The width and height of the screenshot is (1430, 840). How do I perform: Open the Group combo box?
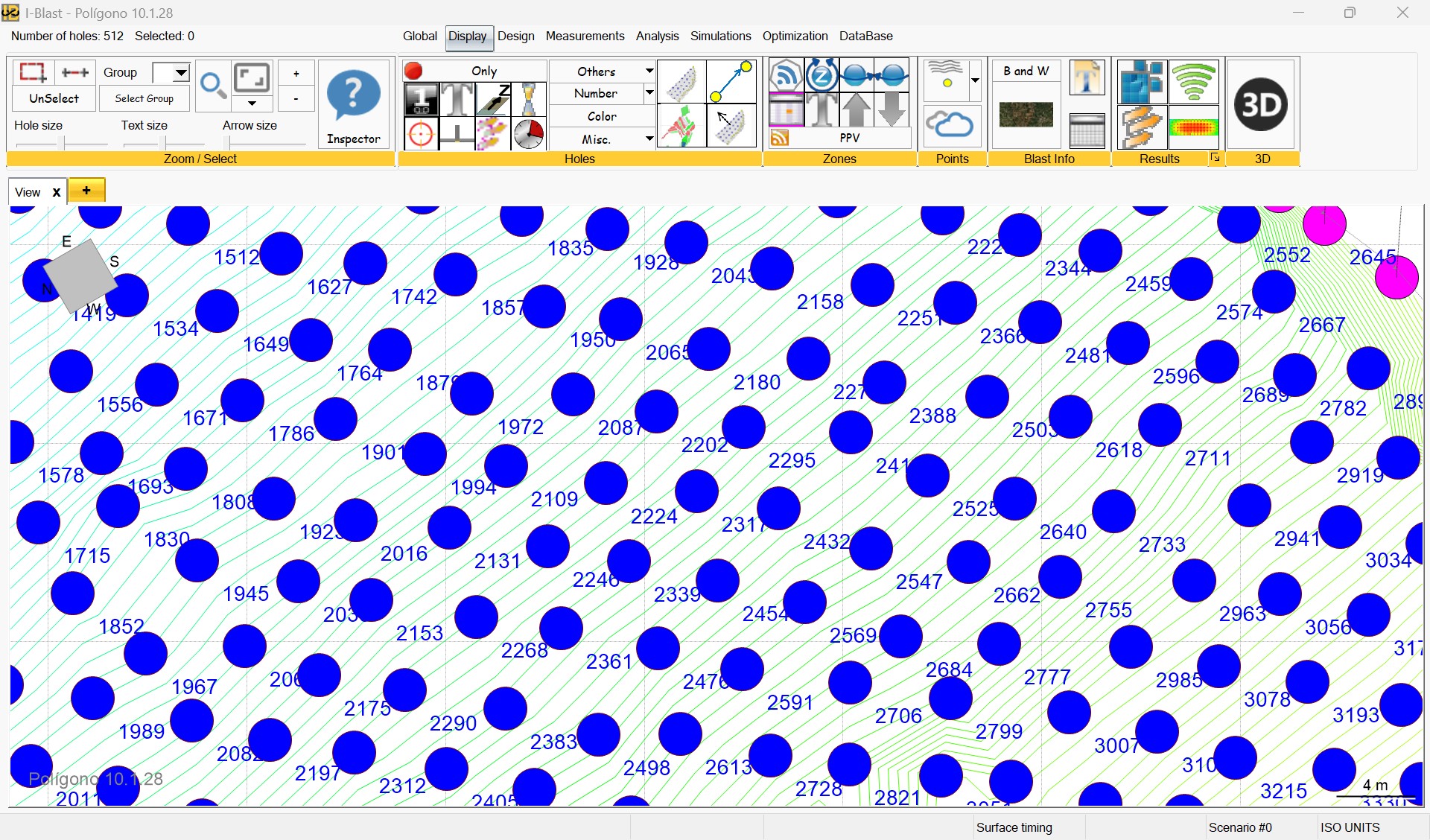click(180, 72)
